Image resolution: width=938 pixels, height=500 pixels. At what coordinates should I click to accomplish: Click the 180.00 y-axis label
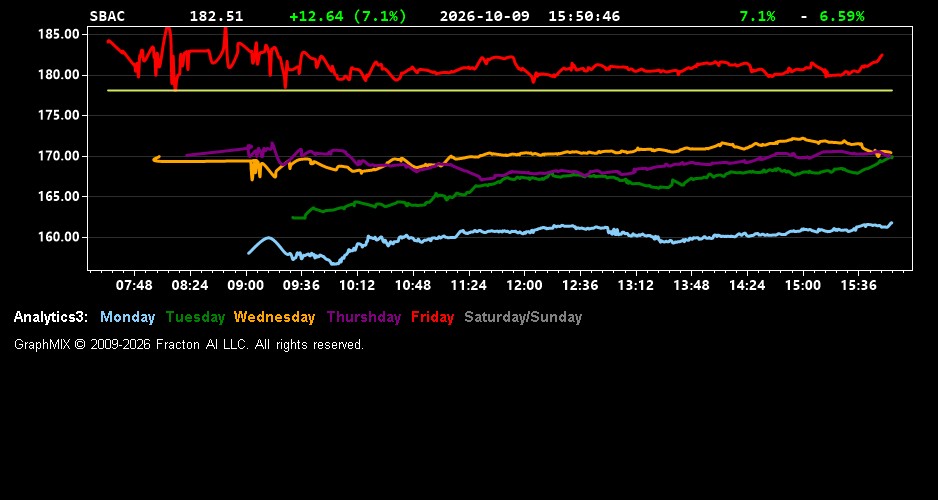[59, 75]
